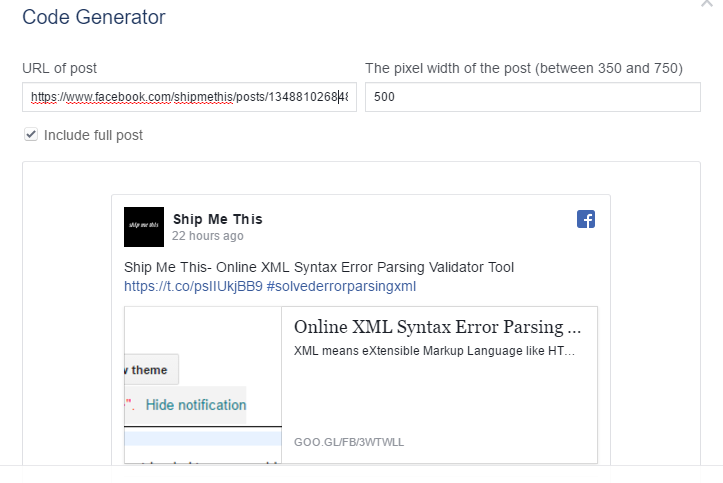
Task: Click the pixel width of the post label
Action: (524, 68)
